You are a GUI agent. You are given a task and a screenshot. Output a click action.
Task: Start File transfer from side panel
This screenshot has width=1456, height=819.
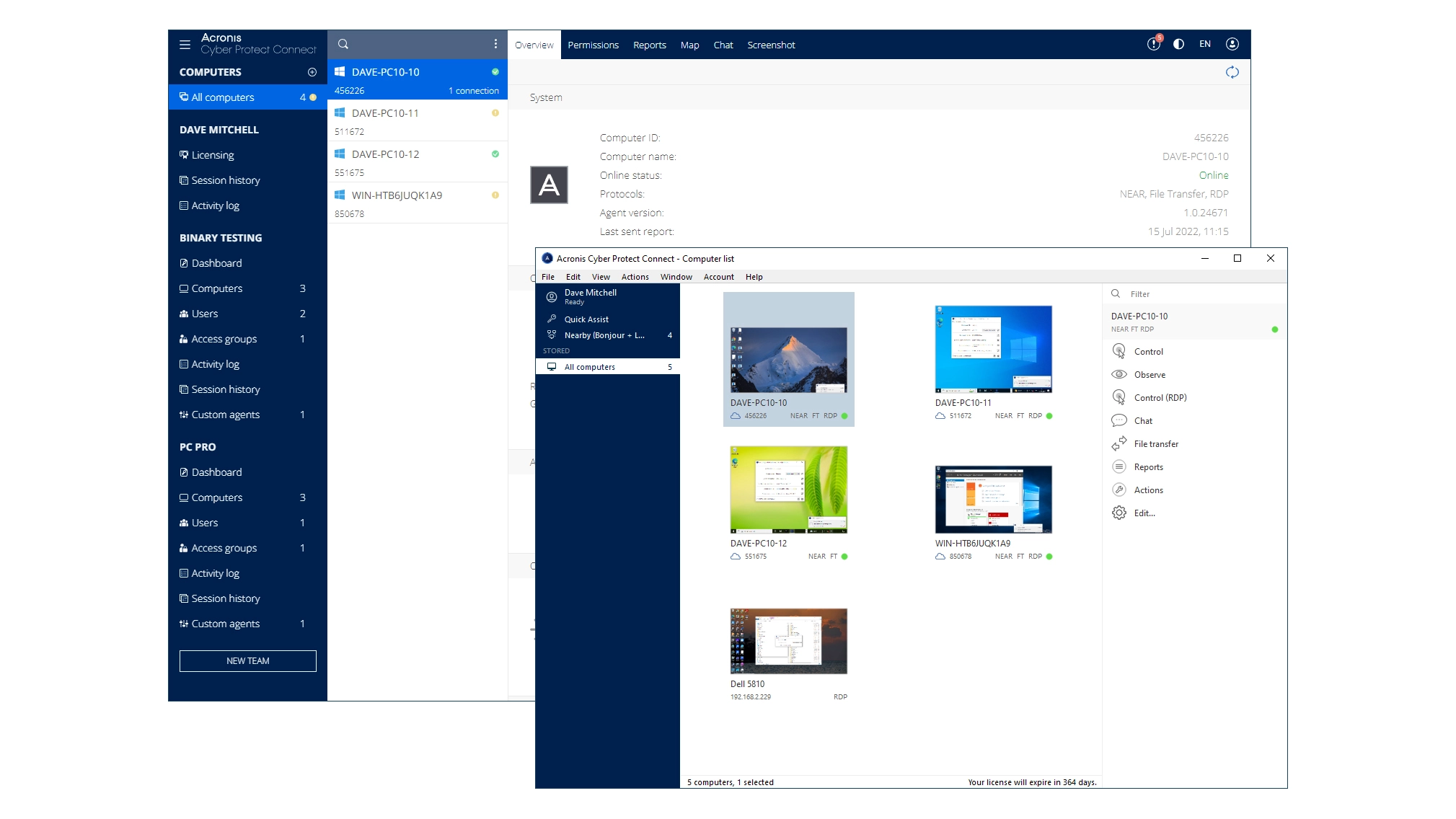click(x=1155, y=444)
